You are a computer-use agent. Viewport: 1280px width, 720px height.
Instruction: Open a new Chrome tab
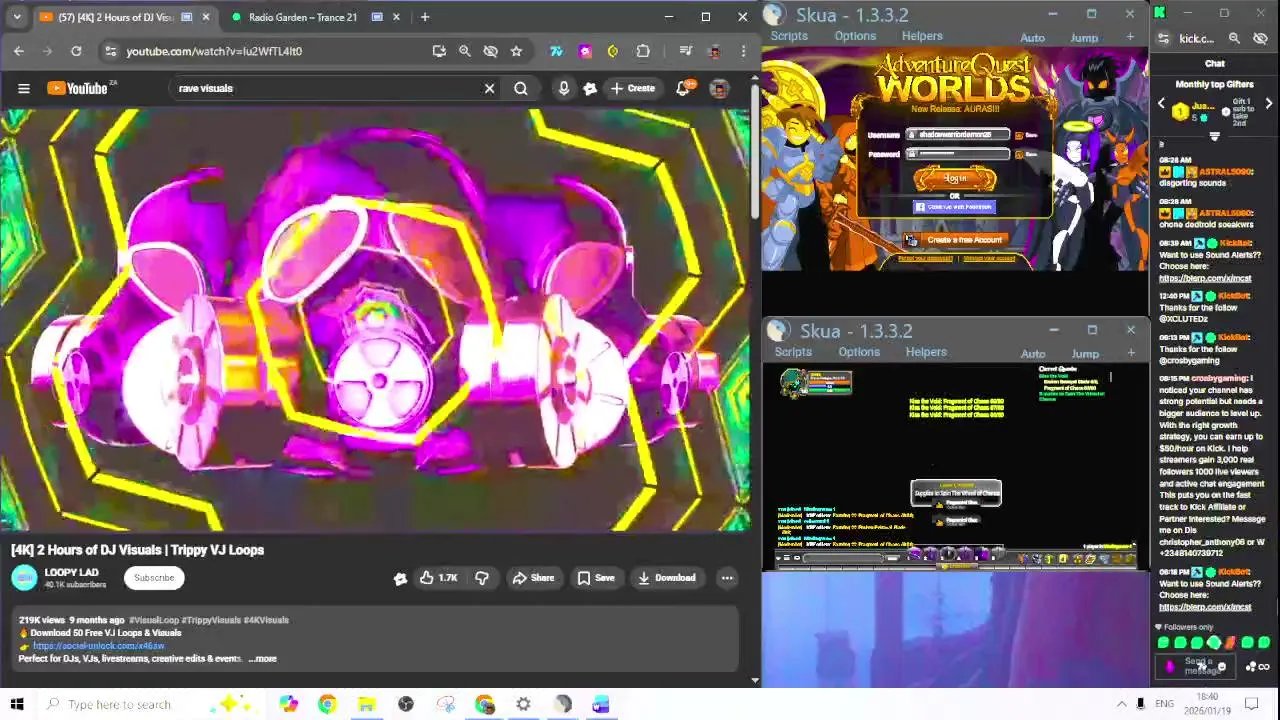[425, 17]
